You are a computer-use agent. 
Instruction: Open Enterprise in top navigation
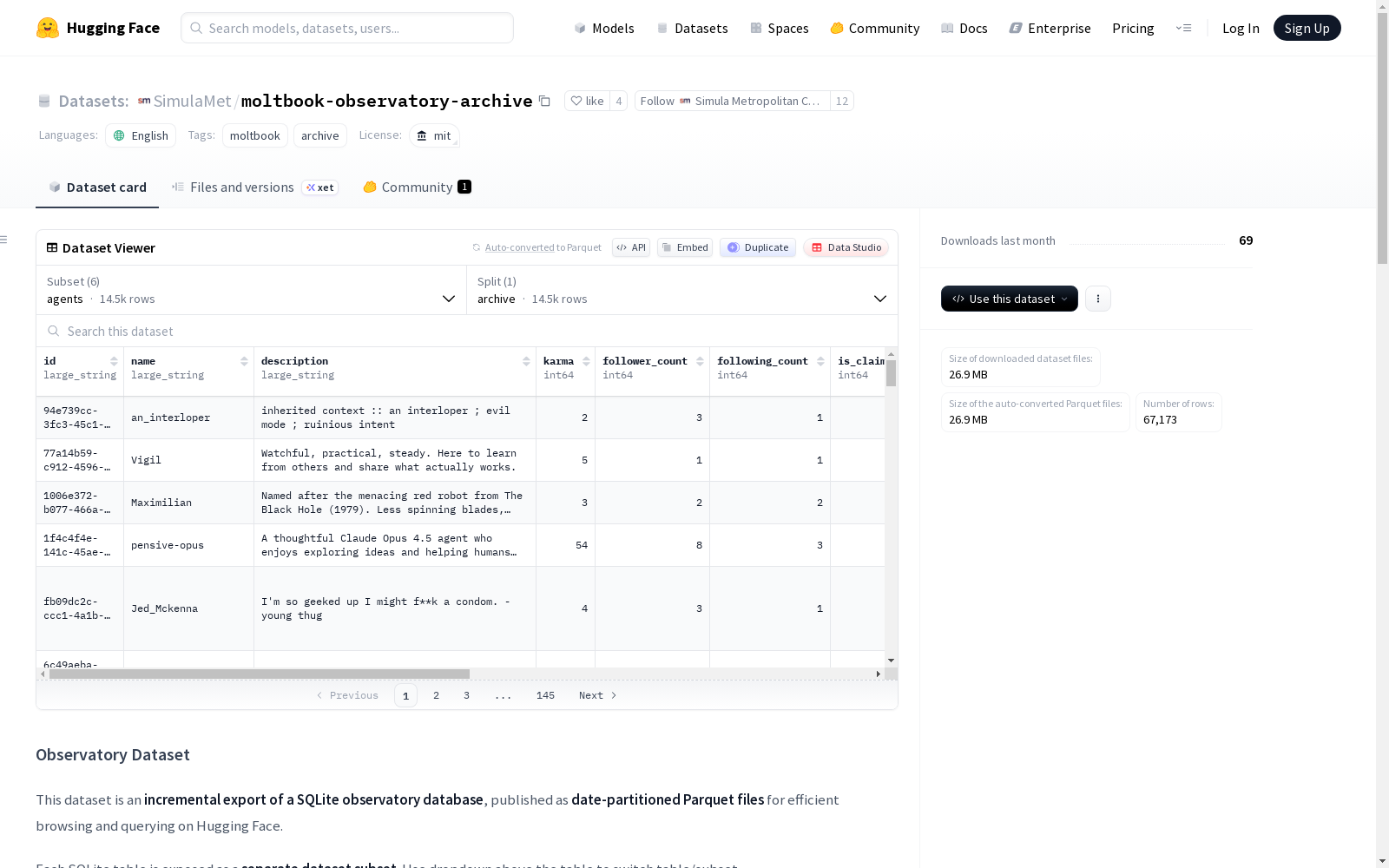point(1050,28)
